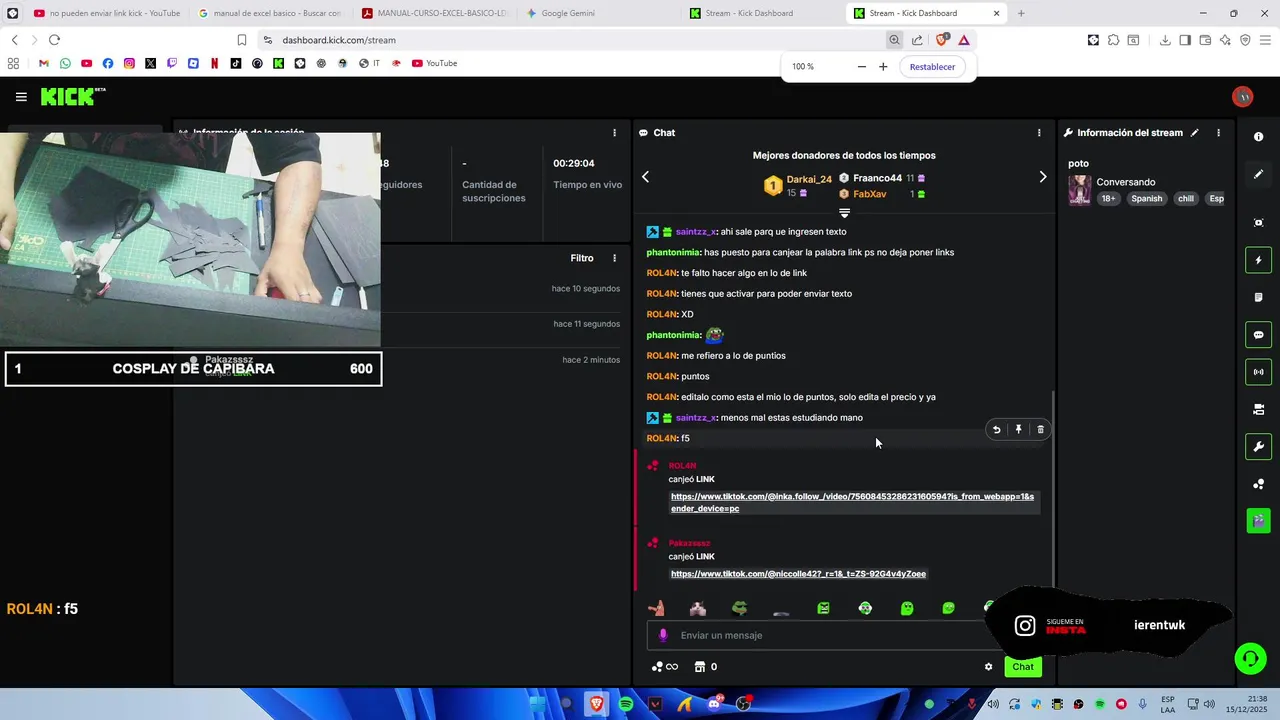Open the shop icon with count 0

coord(706,667)
